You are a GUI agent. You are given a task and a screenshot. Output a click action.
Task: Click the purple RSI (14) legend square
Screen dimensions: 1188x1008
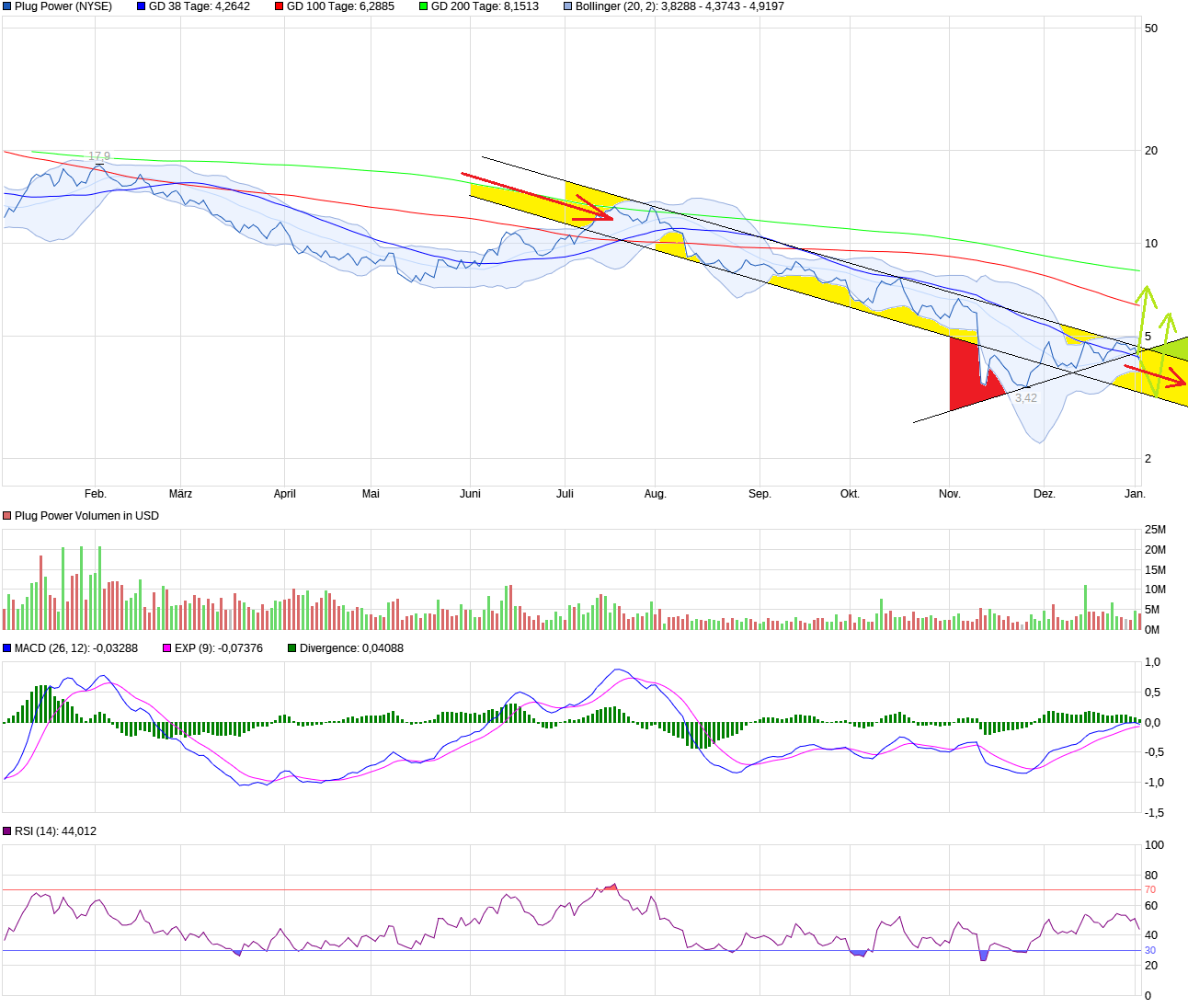7,831
